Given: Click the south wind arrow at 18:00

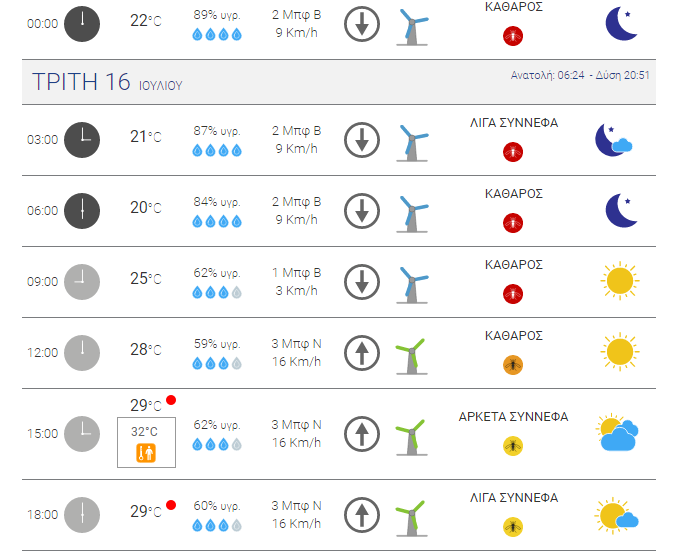Looking at the screenshot, I should point(362,515).
